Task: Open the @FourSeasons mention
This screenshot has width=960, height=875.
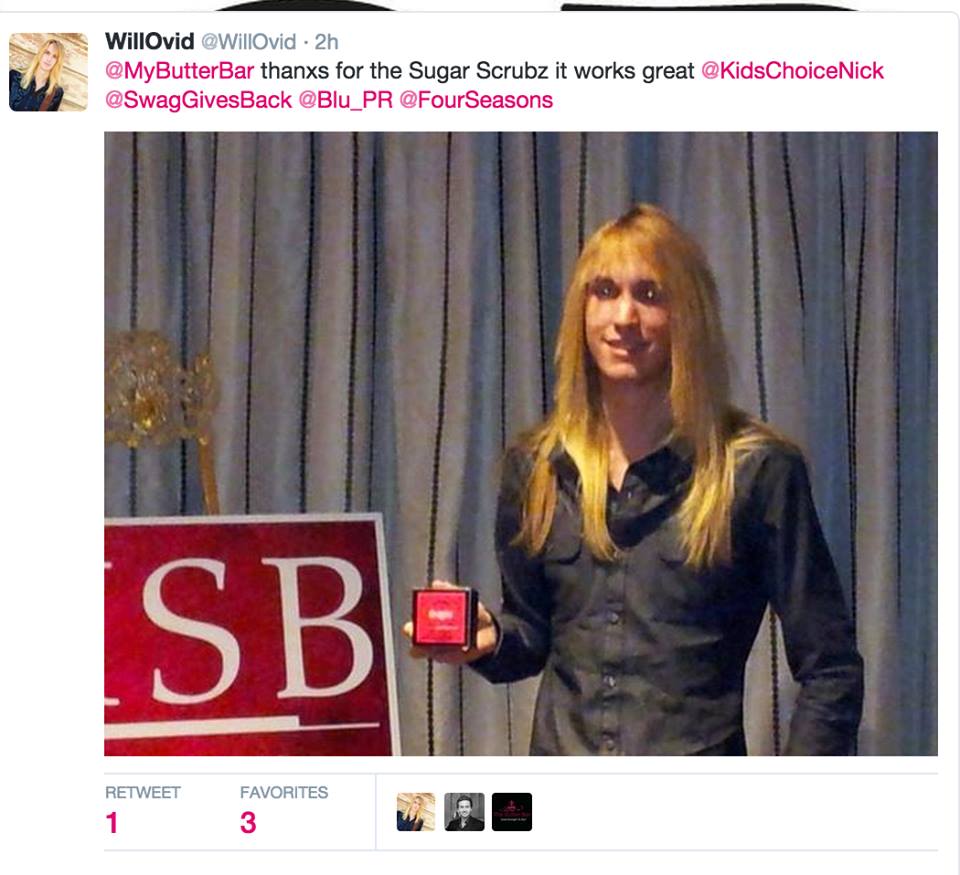Action: pyautogui.click(x=476, y=100)
